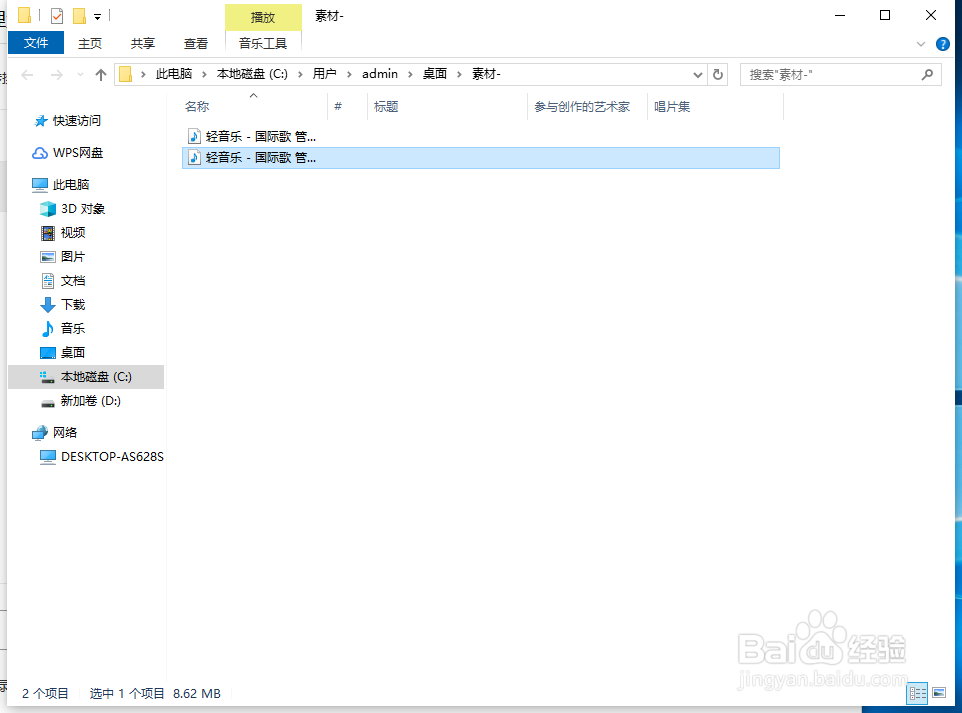Open 快速访问 in the navigation pane
The height and width of the screenshot is (713, 962).
pos(77,121)
